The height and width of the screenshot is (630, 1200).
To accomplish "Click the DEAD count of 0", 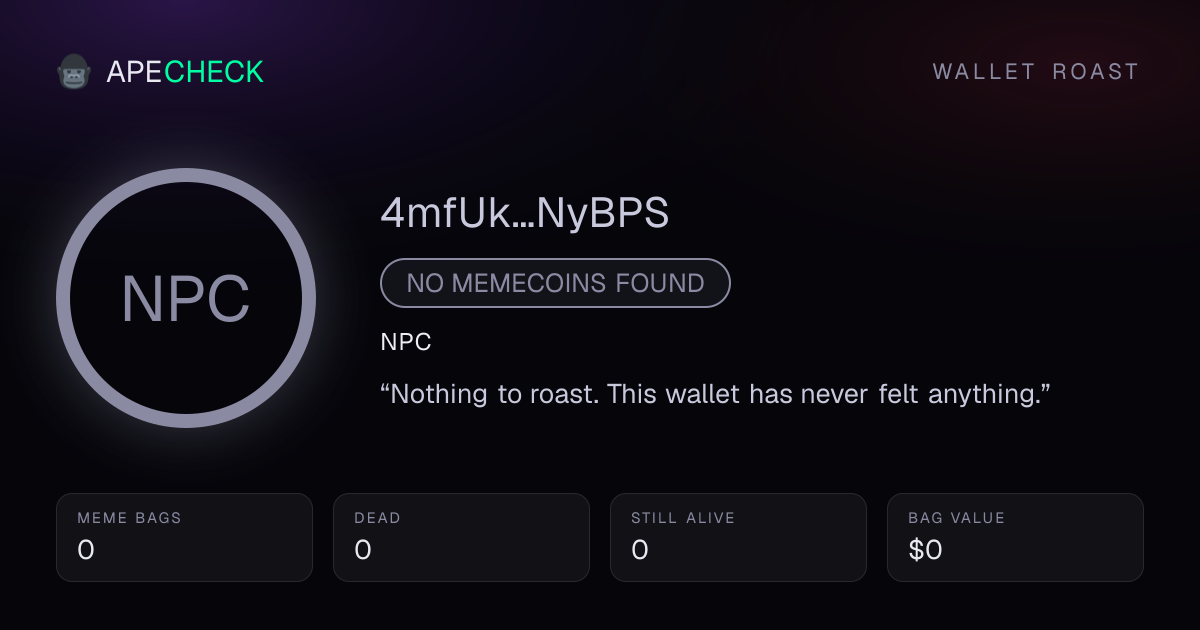I will (363, 550).
